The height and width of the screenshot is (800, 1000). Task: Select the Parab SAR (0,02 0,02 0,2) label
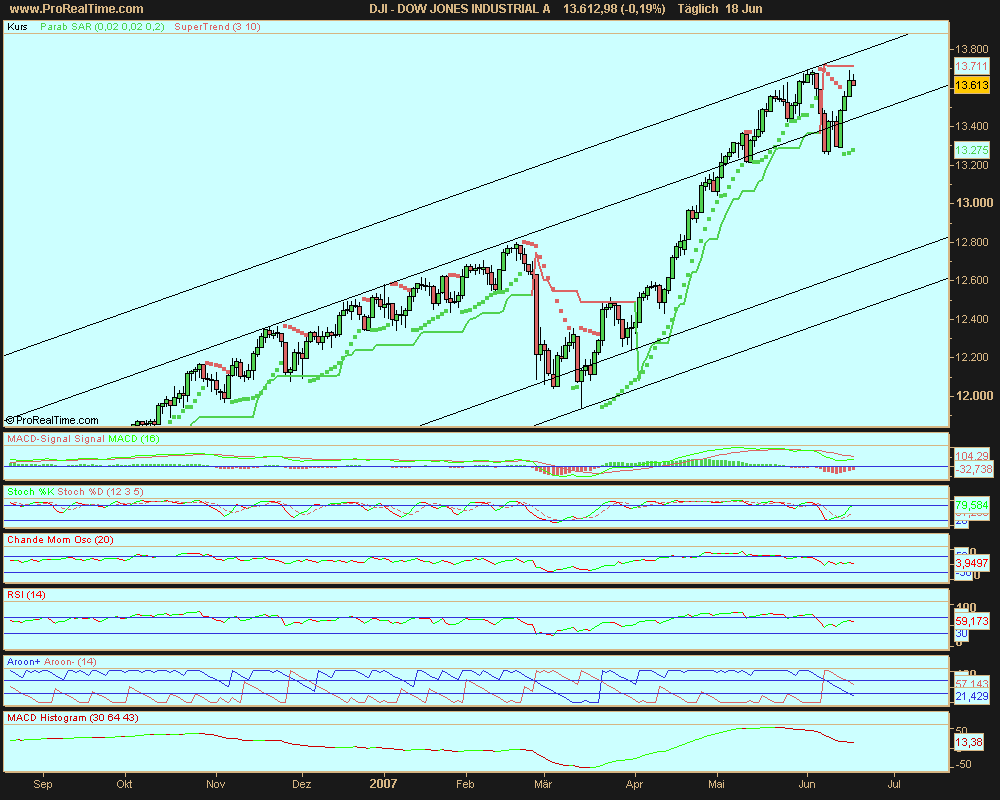pyautogui.click(x=102, y=27)
